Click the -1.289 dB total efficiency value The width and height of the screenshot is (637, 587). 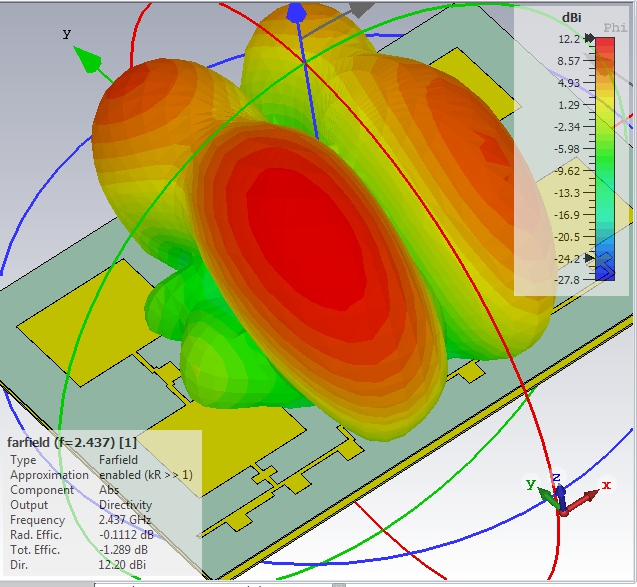(123, 550)
